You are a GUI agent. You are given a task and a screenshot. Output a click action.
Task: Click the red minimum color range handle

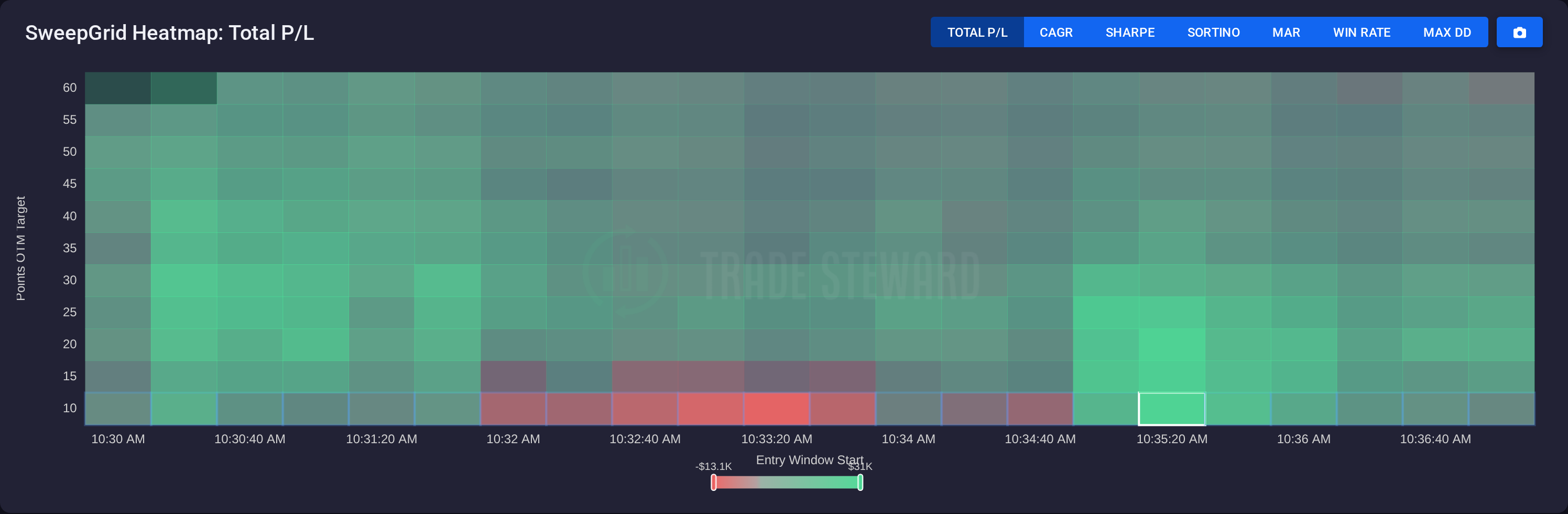[x=713, y=483]
